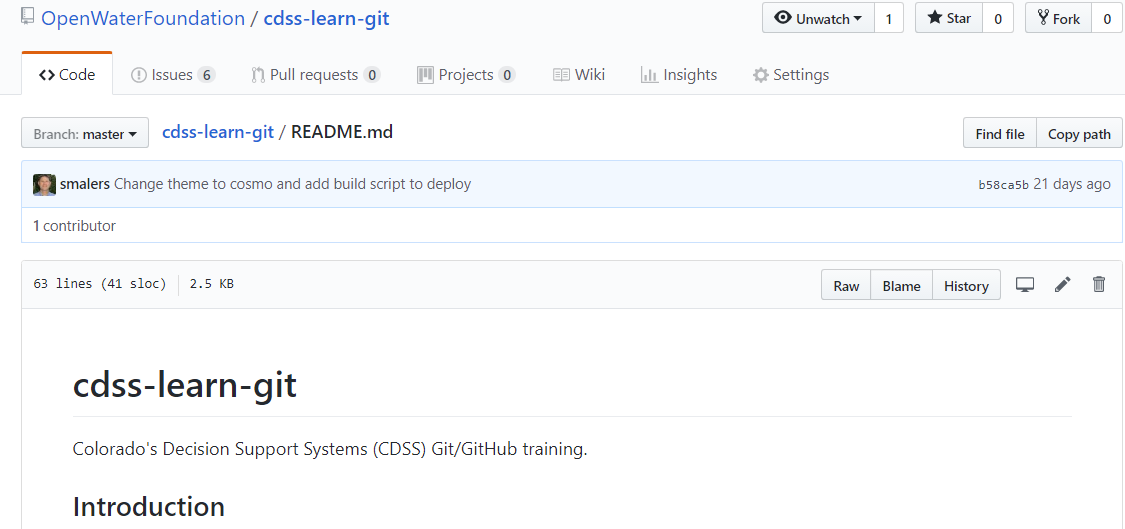1125x529 pixels.
Task: Select the '63 lines (41 sloc)' text
Action: click(100, 284)
